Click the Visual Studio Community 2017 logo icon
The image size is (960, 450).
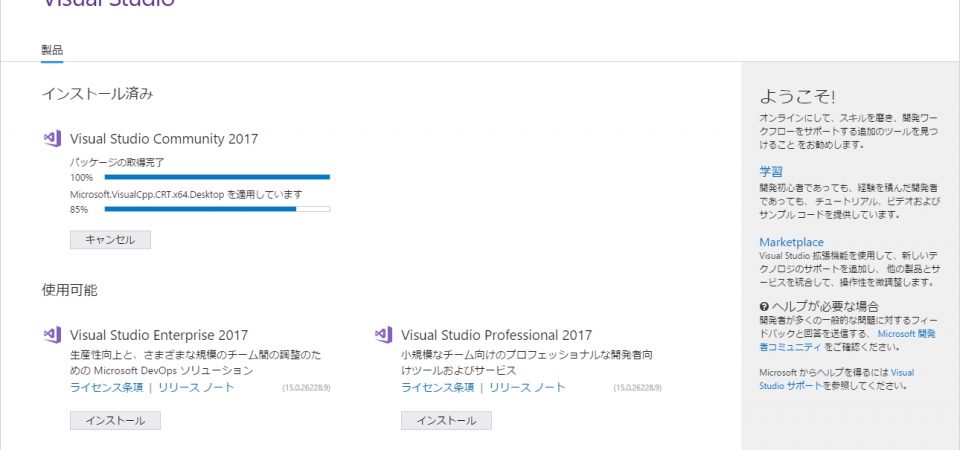(53, 139)
